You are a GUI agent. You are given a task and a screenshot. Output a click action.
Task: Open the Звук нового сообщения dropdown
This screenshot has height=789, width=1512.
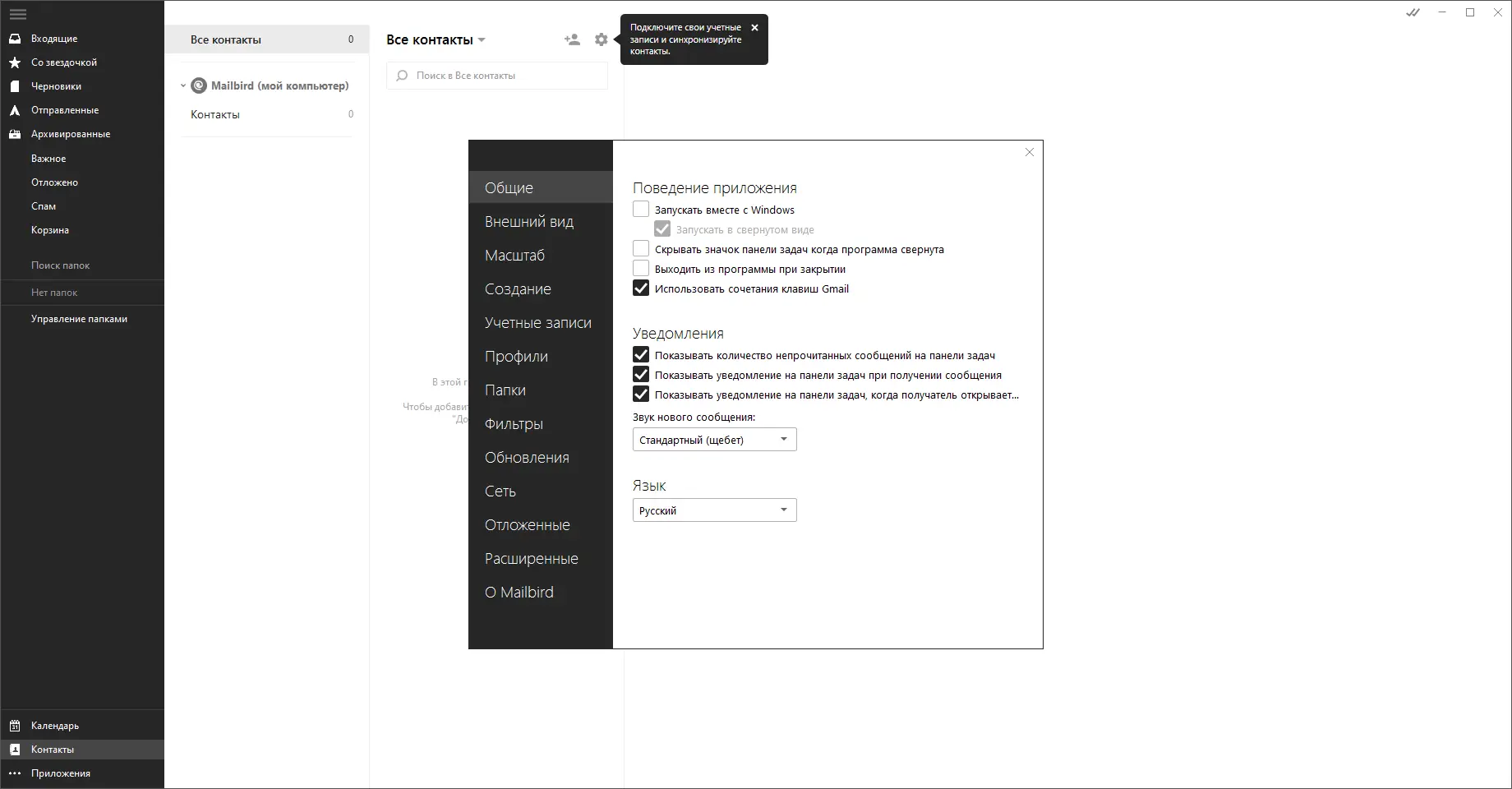point(713,439)
